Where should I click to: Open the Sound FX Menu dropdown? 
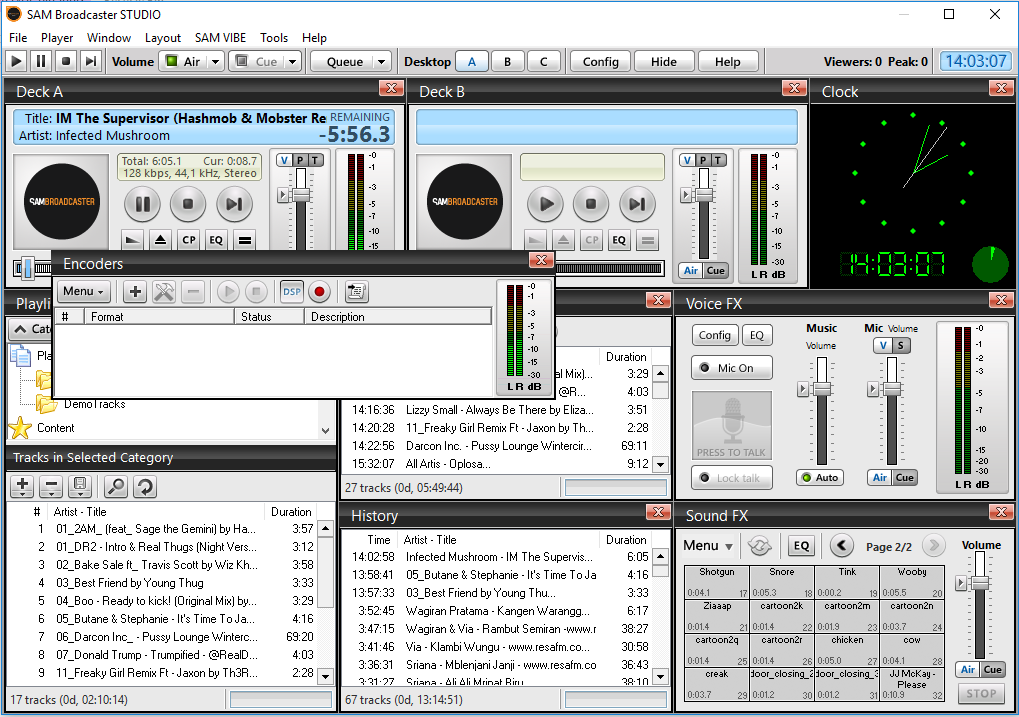point(708,546)
